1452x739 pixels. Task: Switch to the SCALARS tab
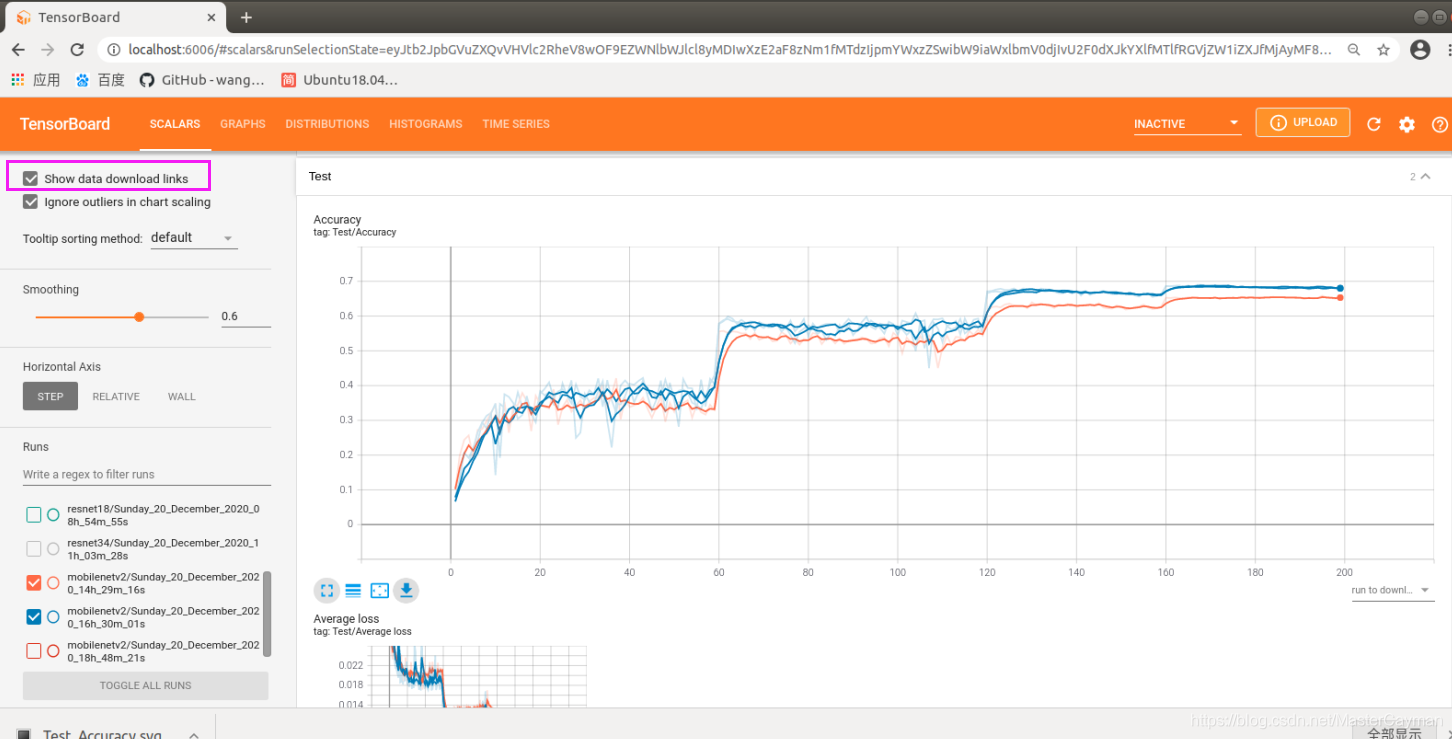tap(175, 124)
